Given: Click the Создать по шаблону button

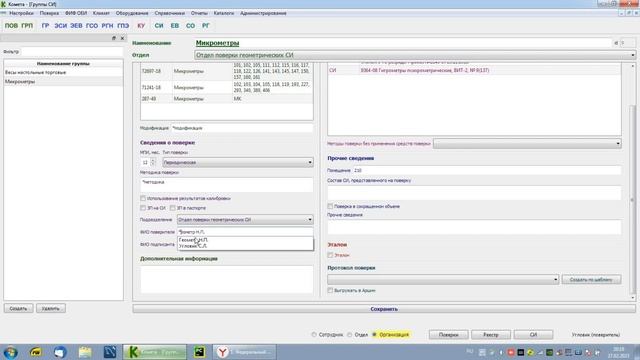Looking at the screenshot, I should (591, 280).
